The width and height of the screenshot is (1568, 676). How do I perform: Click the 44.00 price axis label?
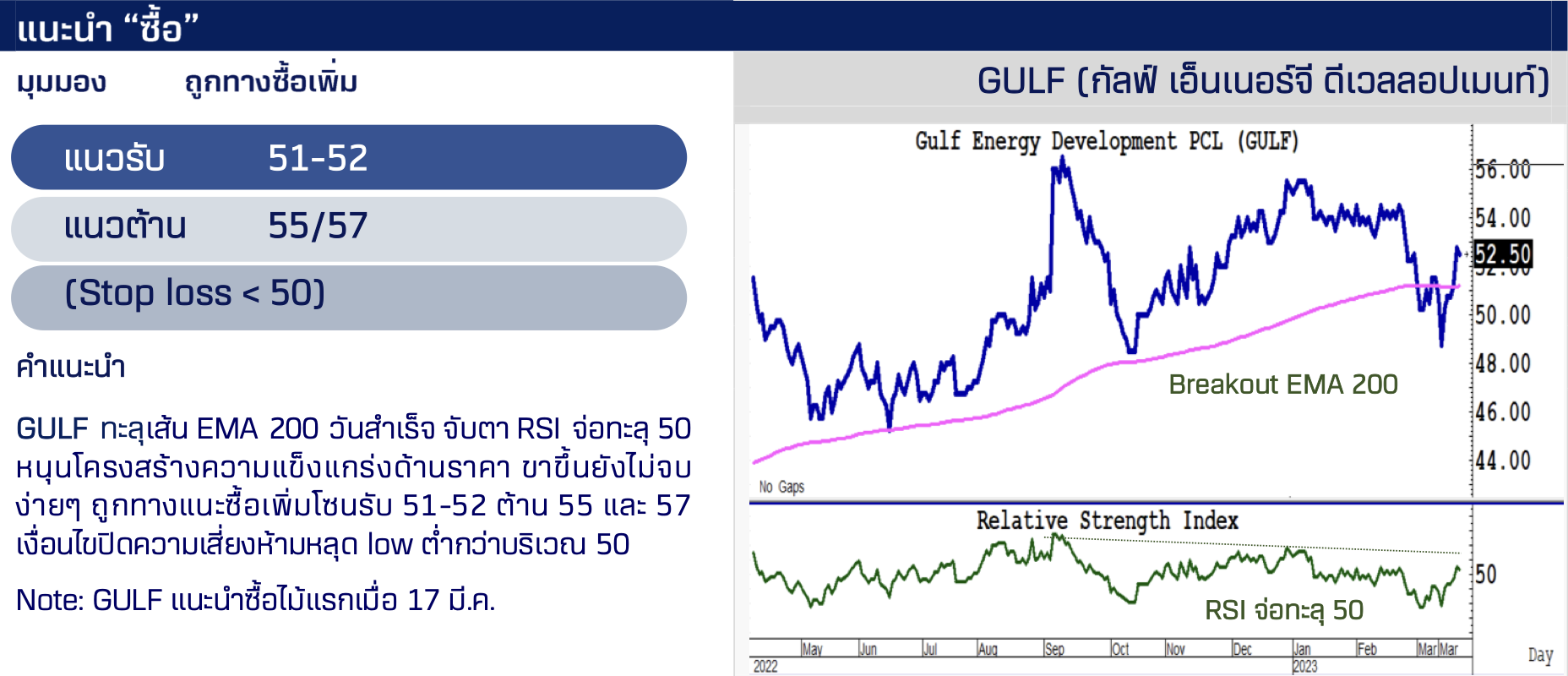pos(1503,461)
